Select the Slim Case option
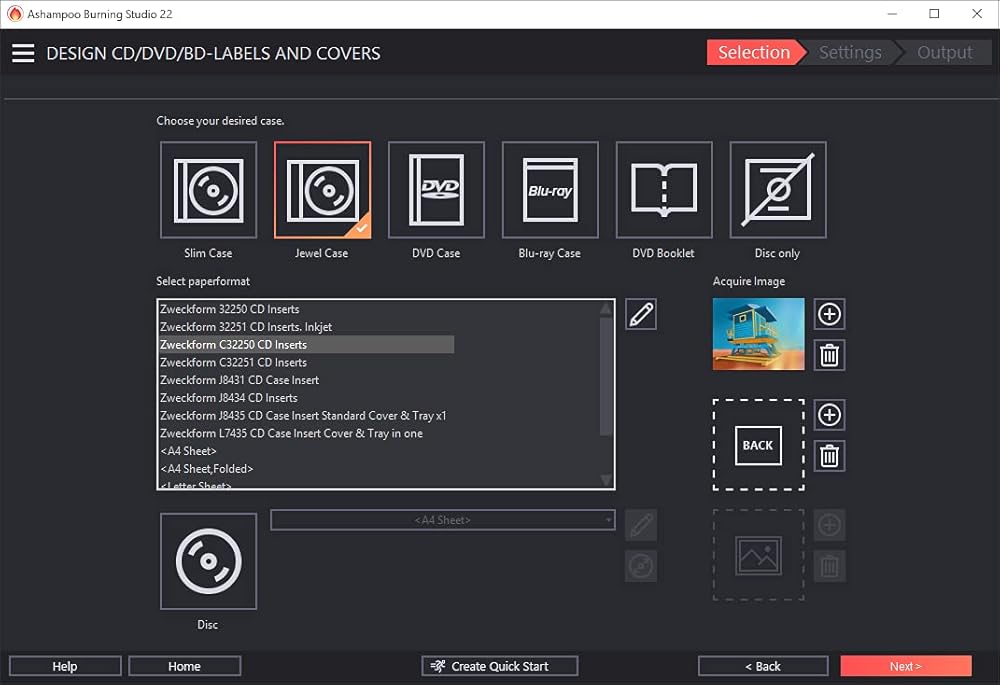 click(x=208, y=190)
